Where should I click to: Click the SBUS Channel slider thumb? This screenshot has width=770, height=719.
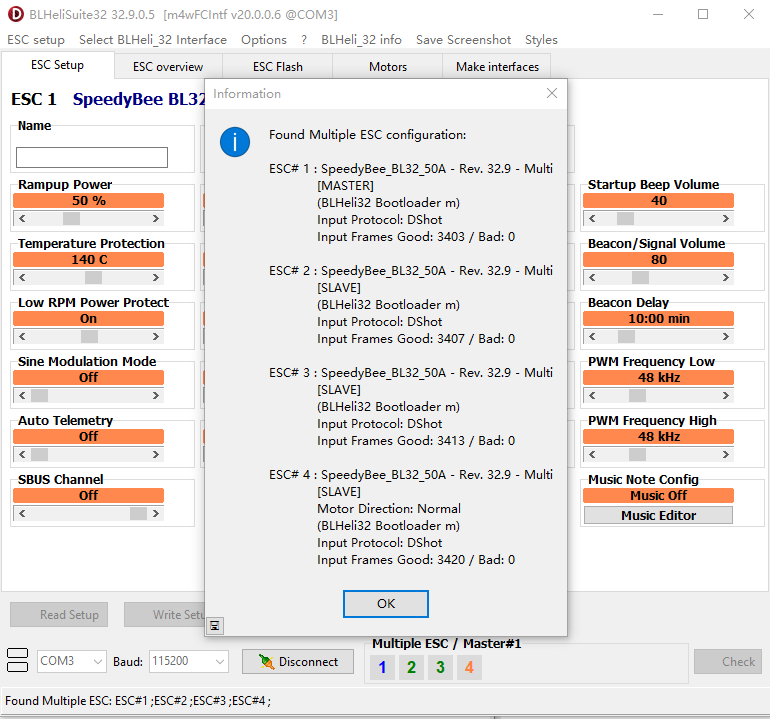[138, 513]
